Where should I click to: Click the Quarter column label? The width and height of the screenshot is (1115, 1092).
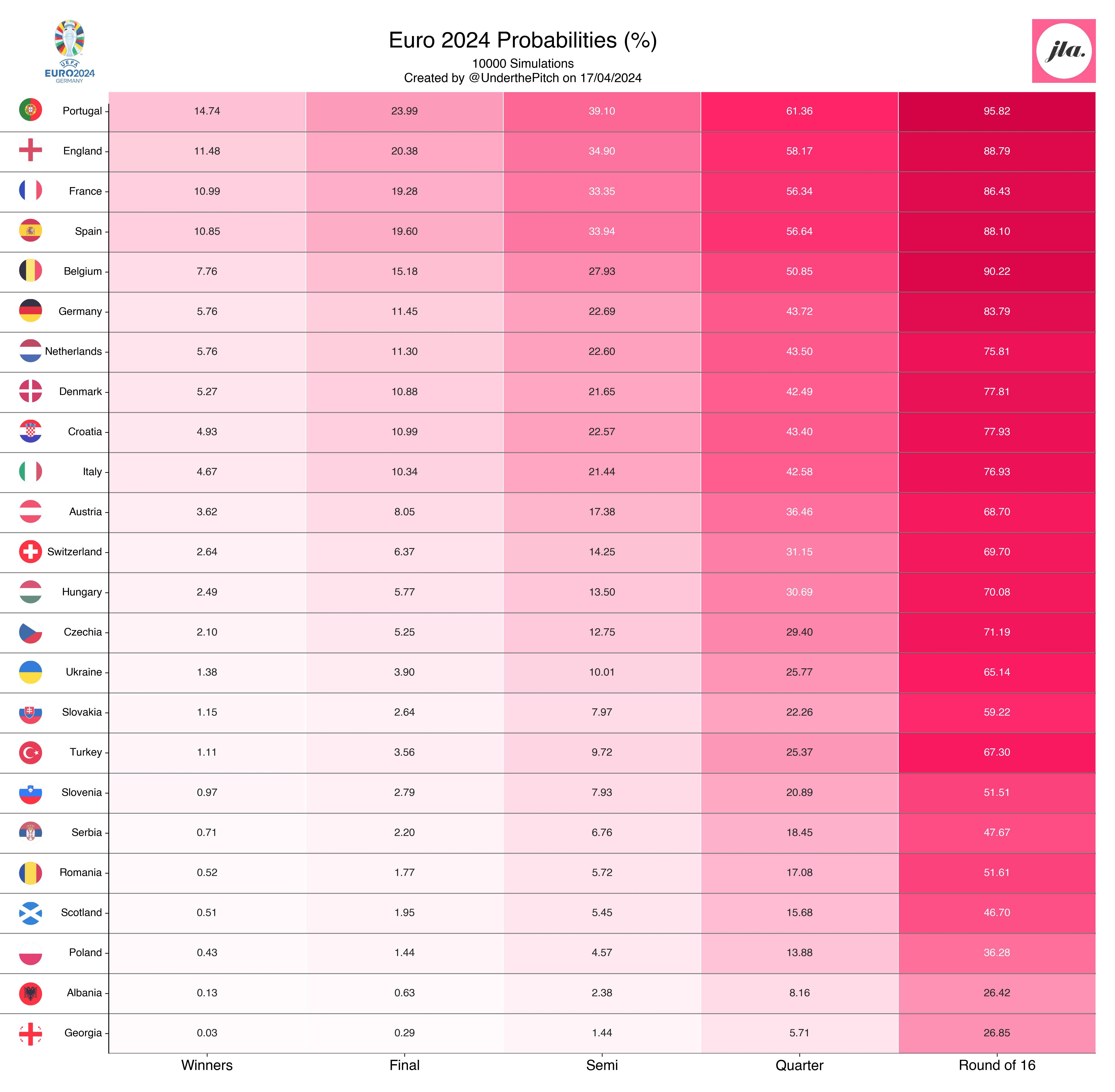point(800,1065)
